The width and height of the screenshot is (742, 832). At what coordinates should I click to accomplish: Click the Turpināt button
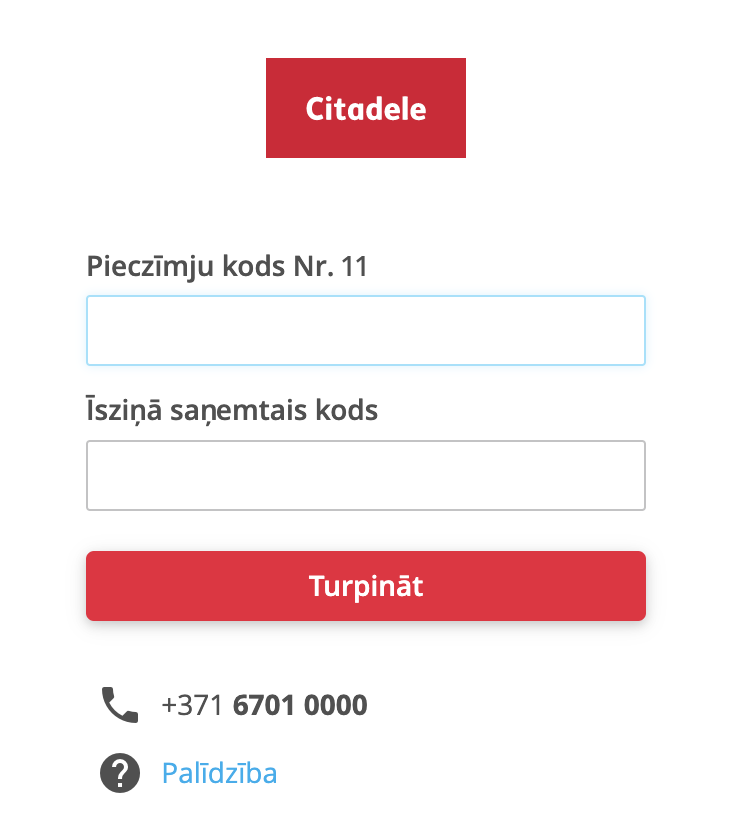366,586
